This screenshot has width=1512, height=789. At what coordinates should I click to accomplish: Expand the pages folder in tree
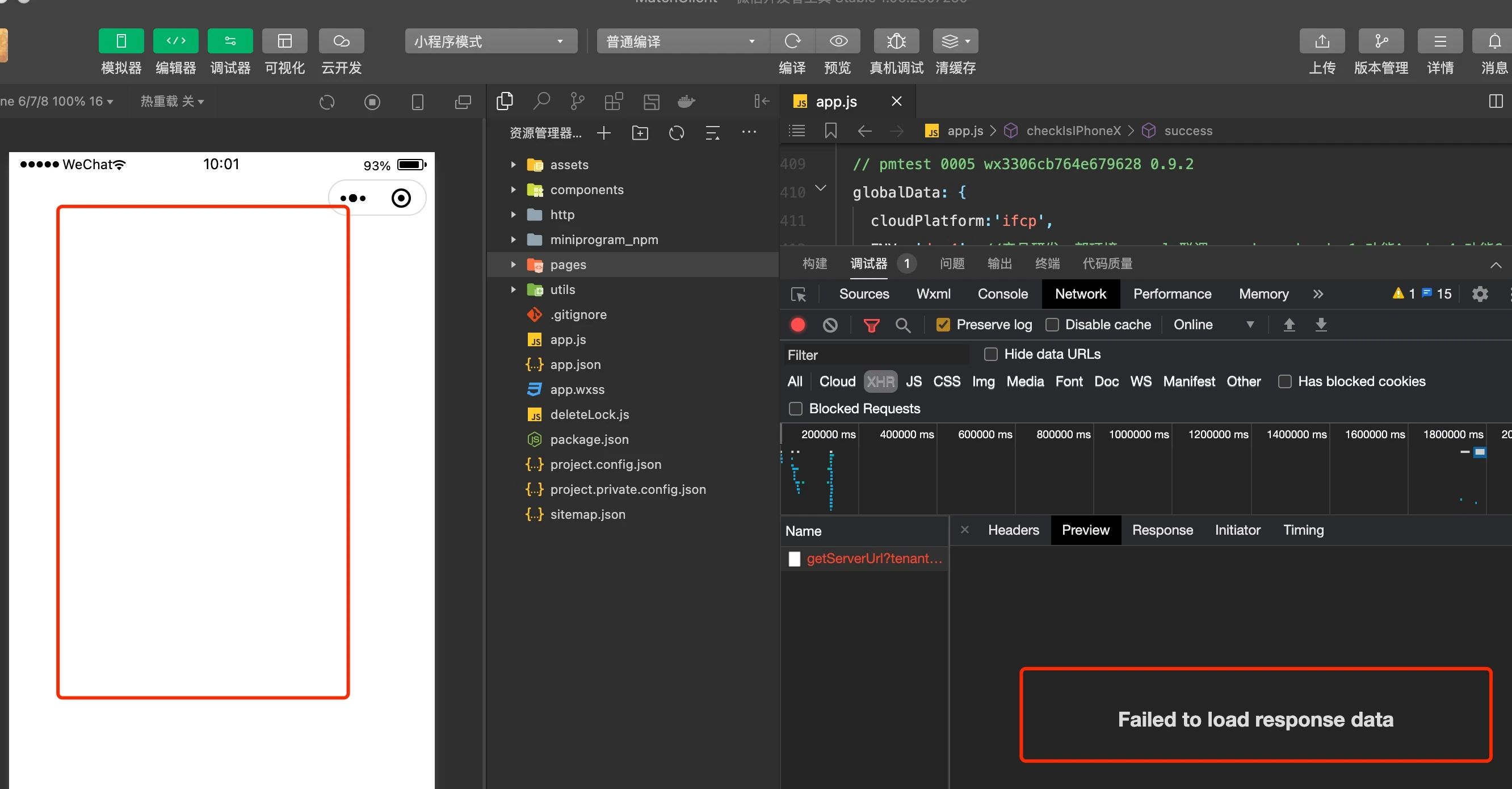514,265
